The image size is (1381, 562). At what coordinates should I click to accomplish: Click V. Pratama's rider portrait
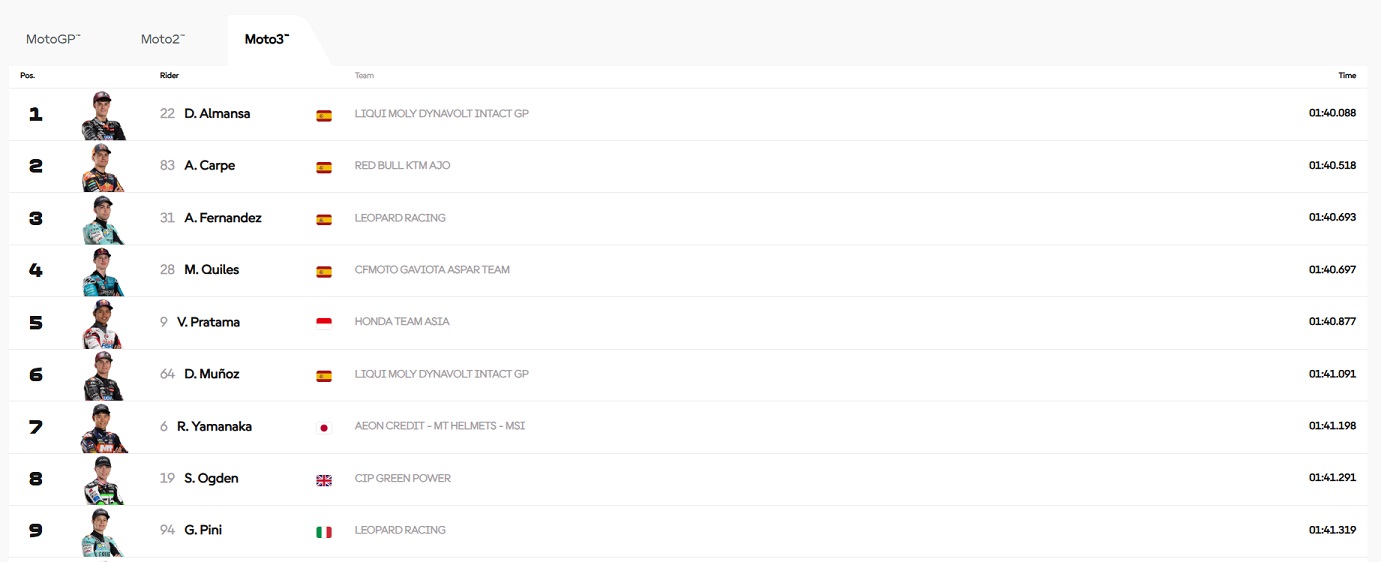click(103, 324)
